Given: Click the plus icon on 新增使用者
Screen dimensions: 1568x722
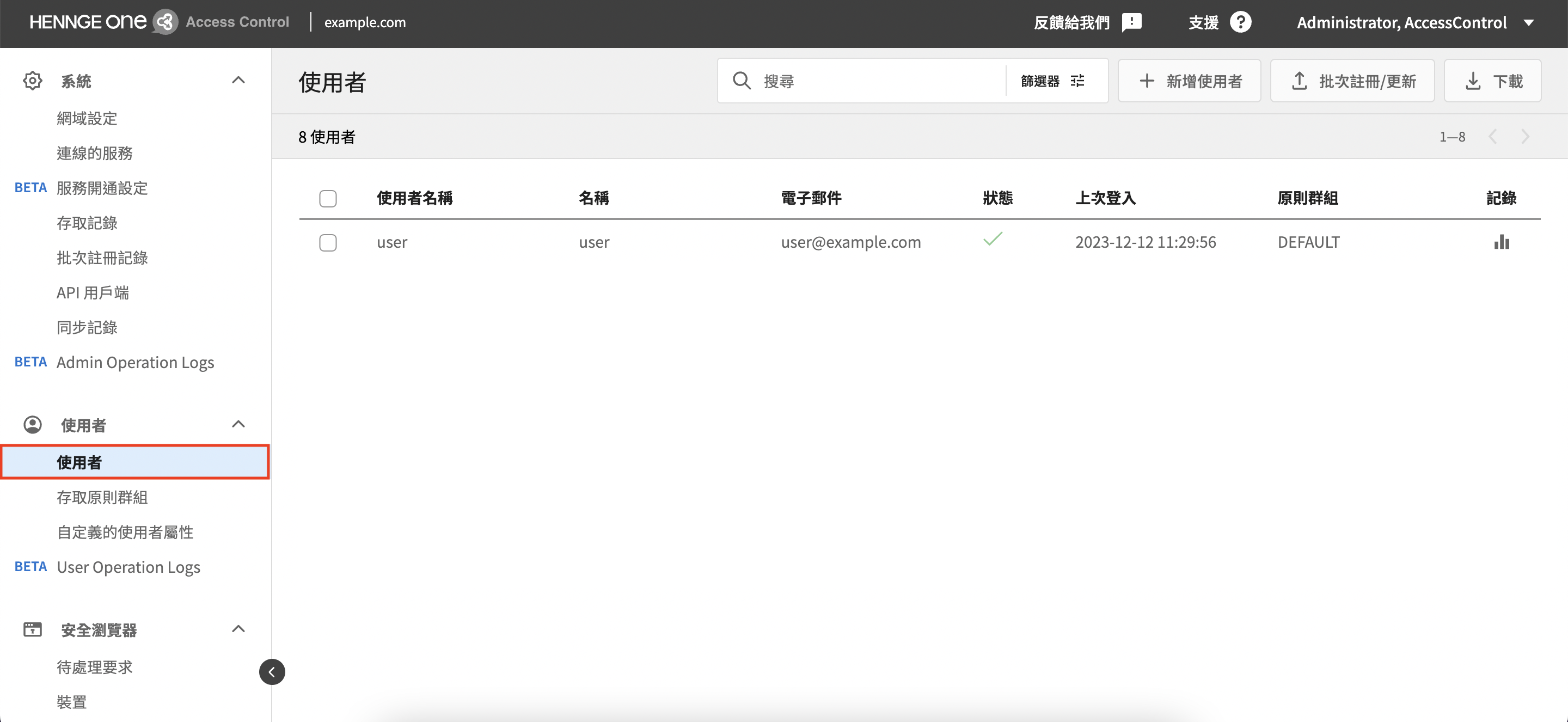Looking at the screenshot, I should [x=1147, y=81].
